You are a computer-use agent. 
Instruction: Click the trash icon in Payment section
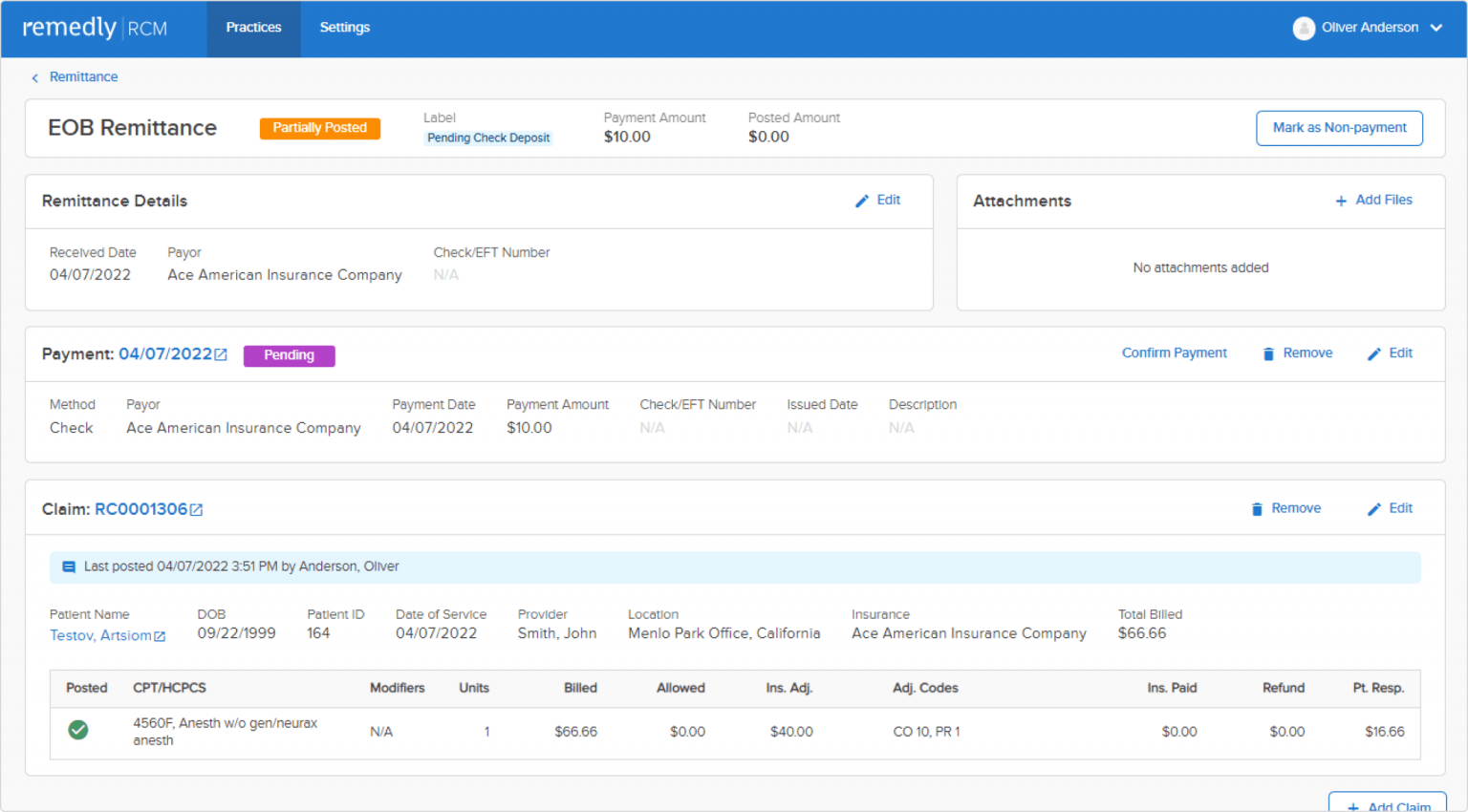click(1268, 353)
